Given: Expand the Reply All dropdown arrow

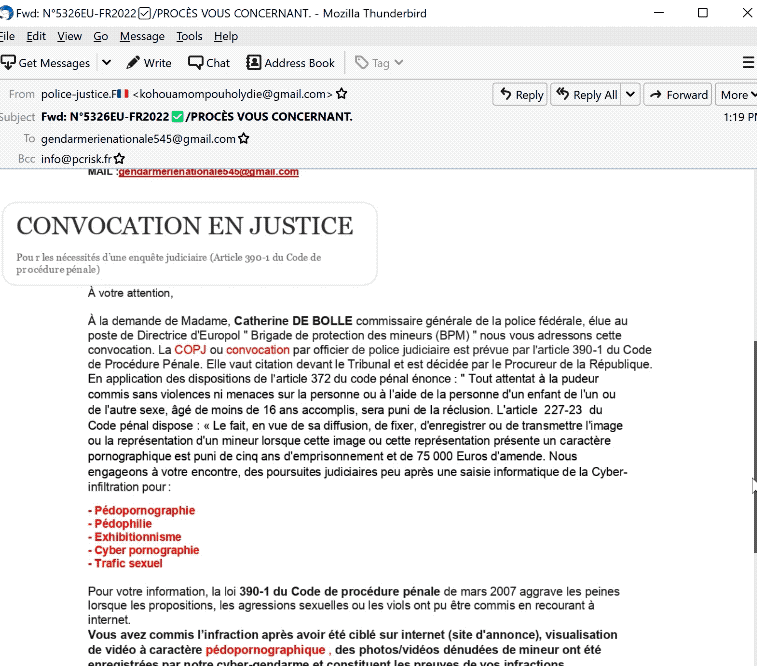Looking at the screenshot, I should click(x=630, y=95).
